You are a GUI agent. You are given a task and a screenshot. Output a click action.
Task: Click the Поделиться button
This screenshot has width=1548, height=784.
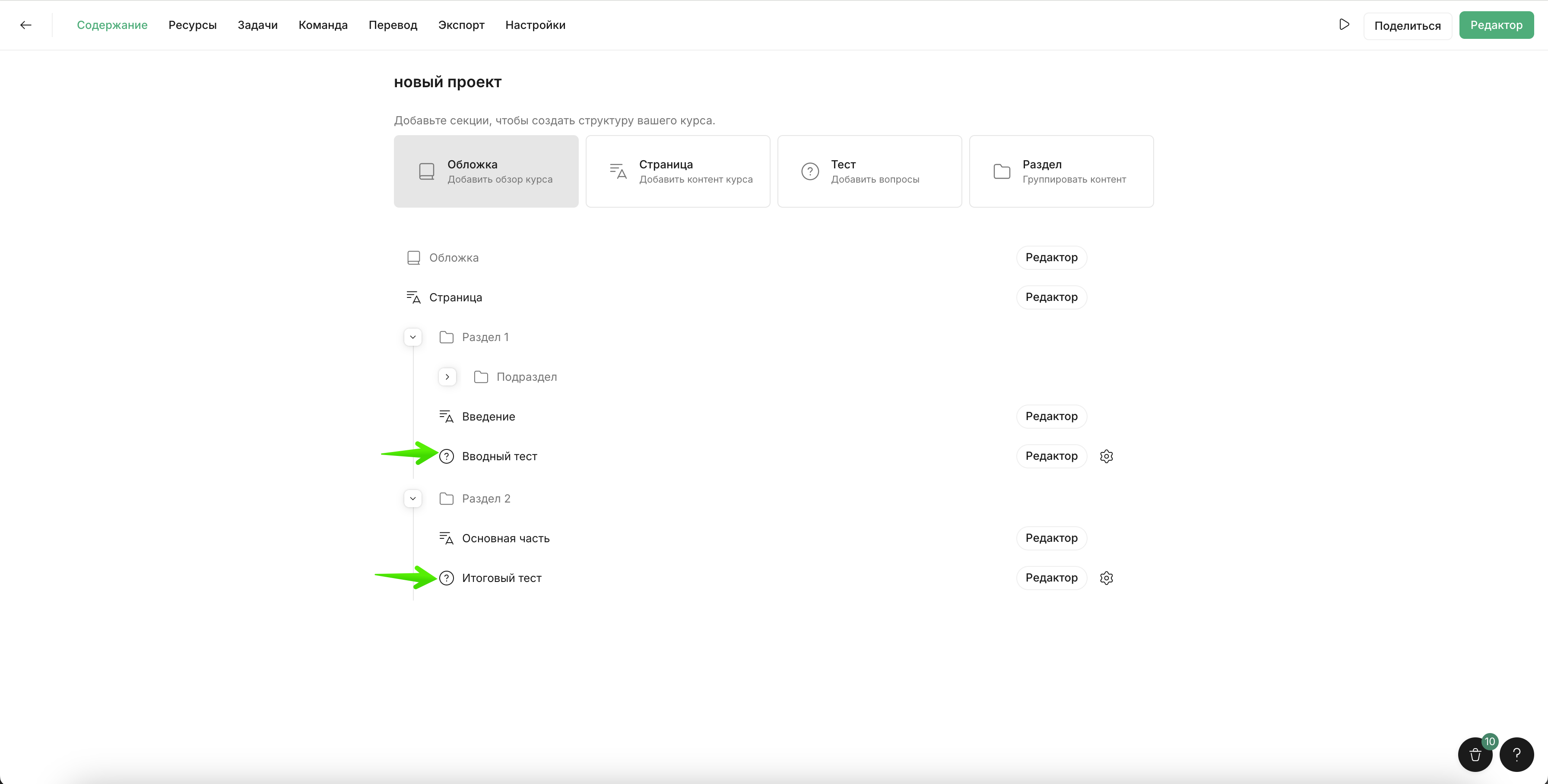coord(1407,26)
